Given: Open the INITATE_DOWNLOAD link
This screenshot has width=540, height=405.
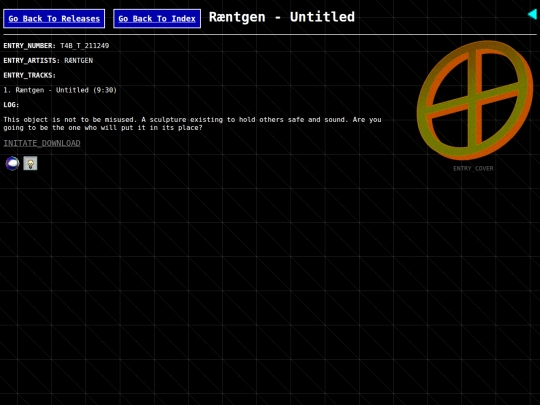Looking at the screenshot, I should [x=42, y=143].
